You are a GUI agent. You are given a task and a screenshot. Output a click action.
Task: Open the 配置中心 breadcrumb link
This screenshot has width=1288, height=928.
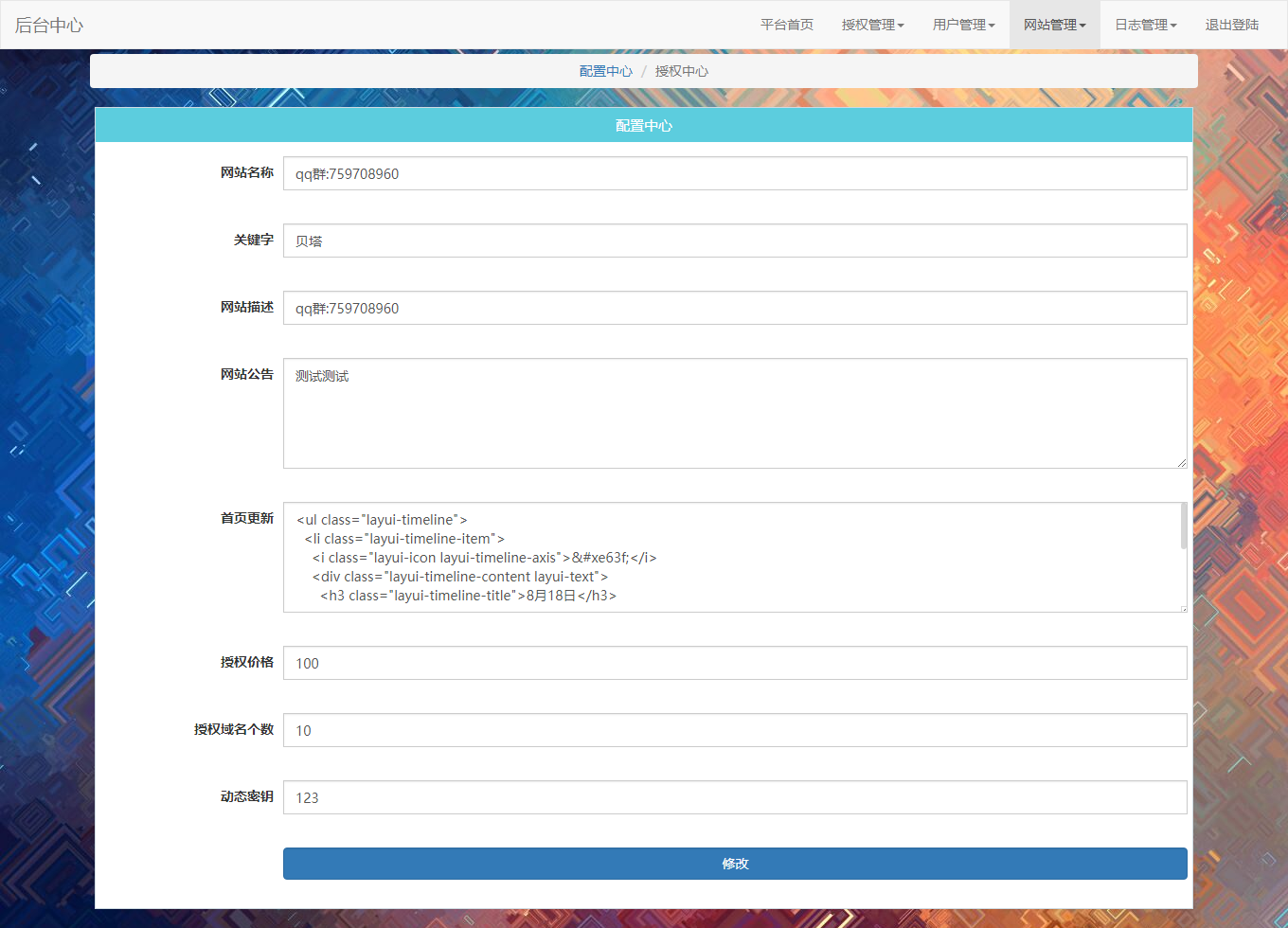[x=605, y=71]
